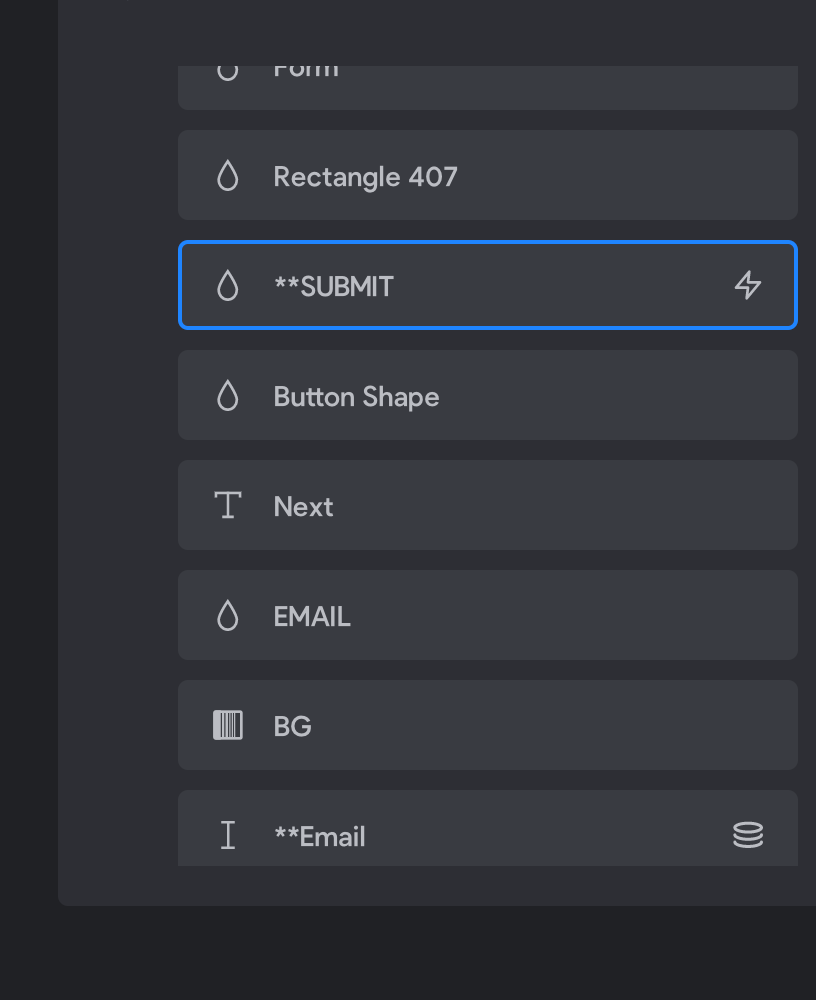Select the BG layer name

[x=293, y=726]
